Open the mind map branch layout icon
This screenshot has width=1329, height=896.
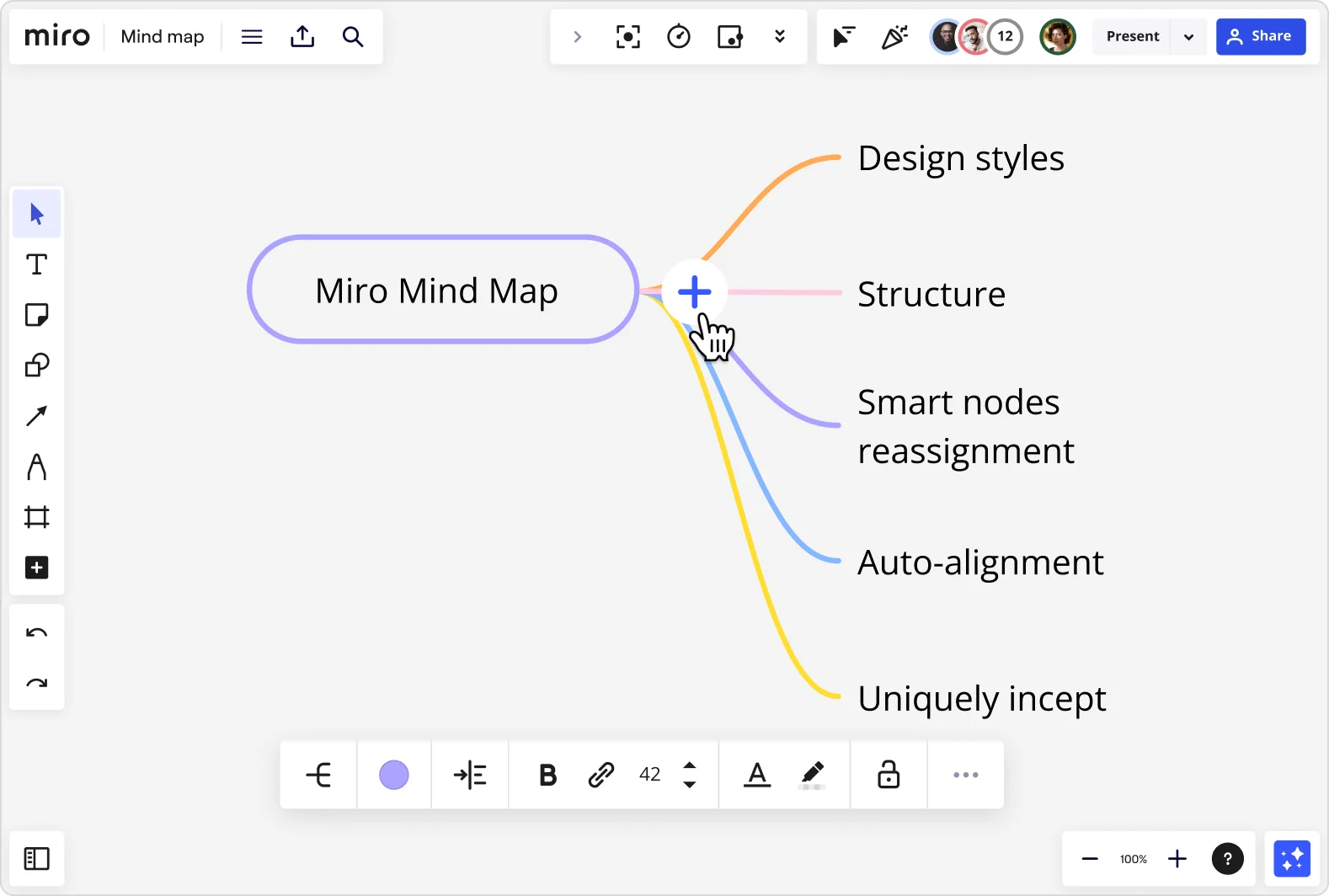[x=318, y=775]
